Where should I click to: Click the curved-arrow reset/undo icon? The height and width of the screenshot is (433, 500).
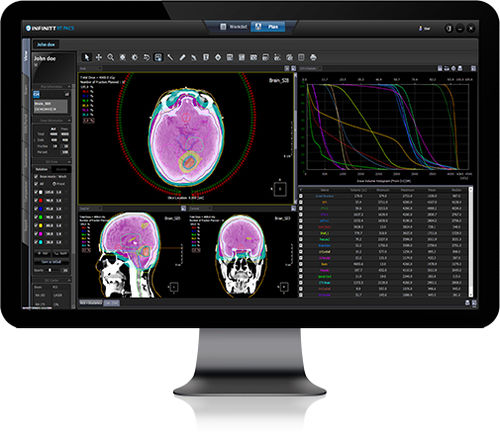click(146, 57)
